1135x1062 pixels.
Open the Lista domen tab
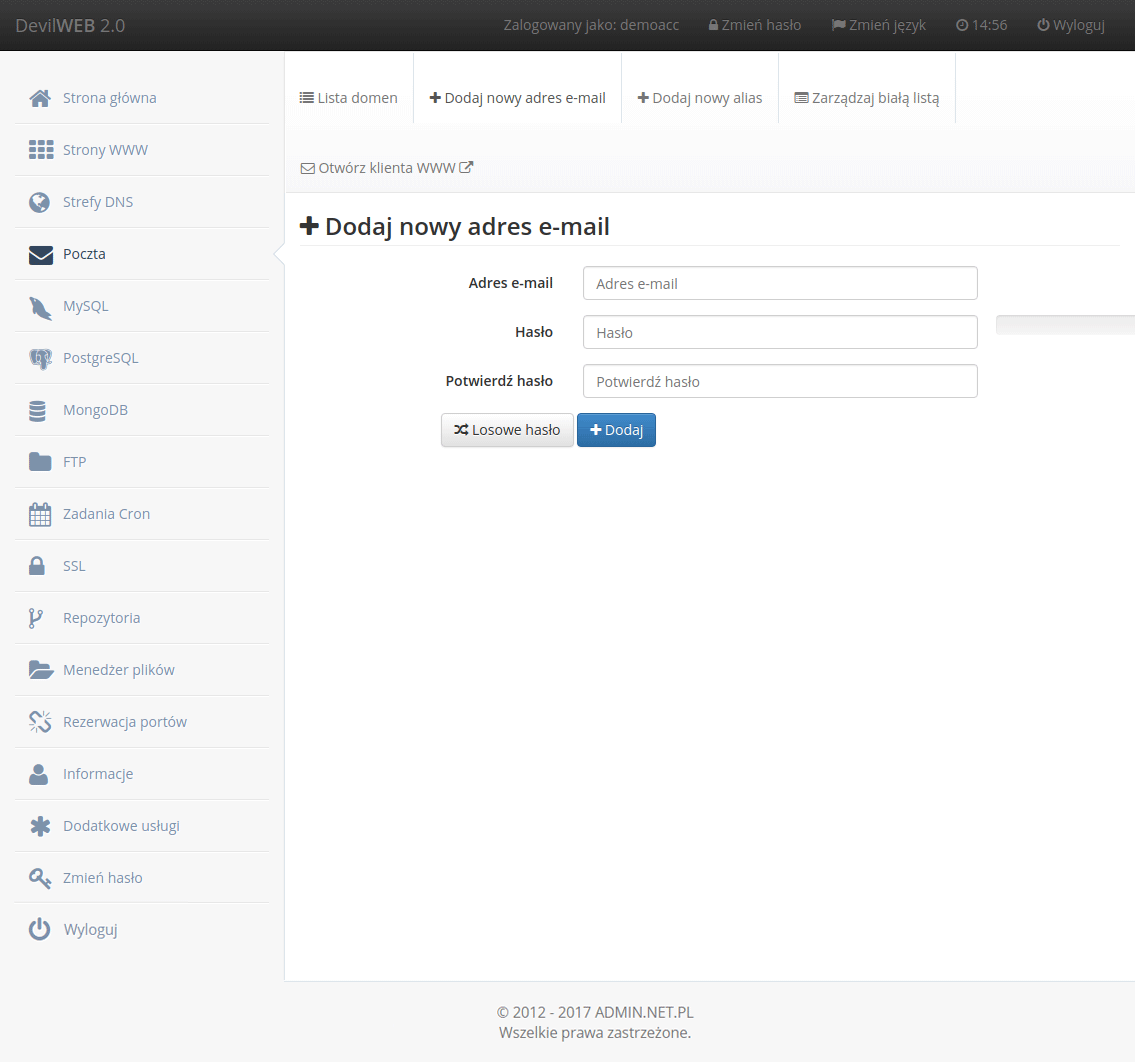[x=349, y=98]
